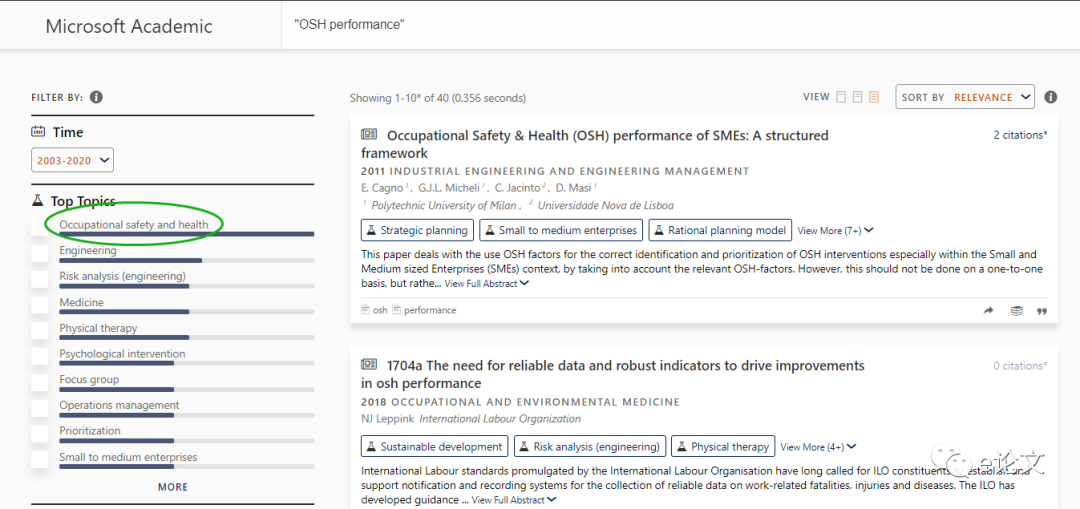Open the 1704a reliable data paper title
This screenshot has height=509, width=1080.
[612, 374]
